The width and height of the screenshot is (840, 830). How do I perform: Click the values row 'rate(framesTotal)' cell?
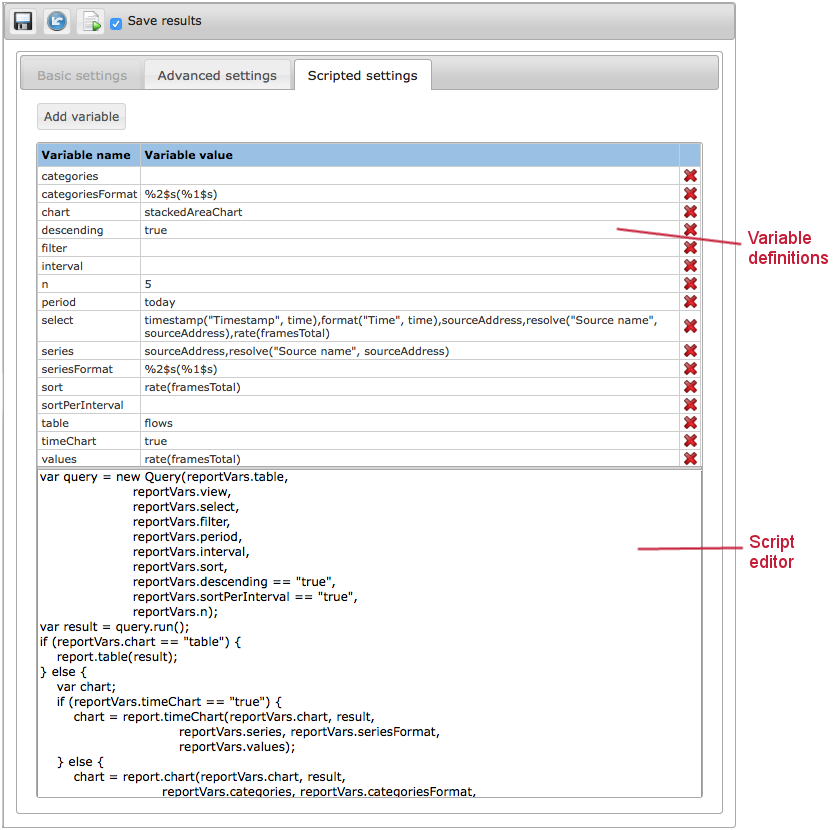click(410, 459)
